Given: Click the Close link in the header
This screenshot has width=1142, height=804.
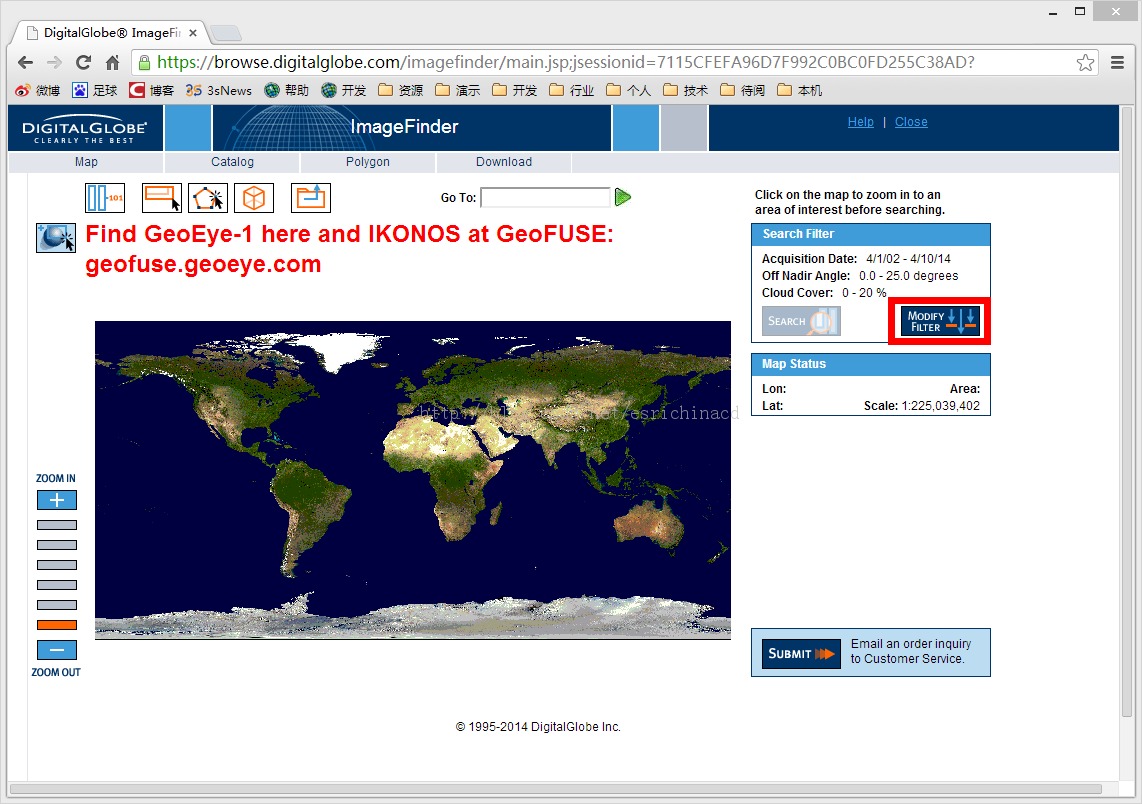Looking at the screenshot, I should click(911, 122).
